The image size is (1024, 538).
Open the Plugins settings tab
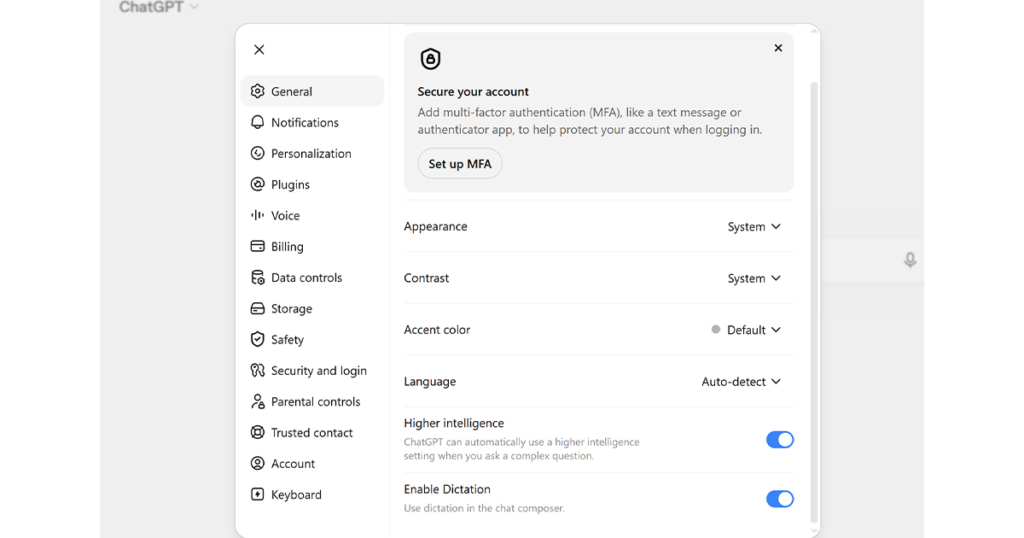(312, 184)
